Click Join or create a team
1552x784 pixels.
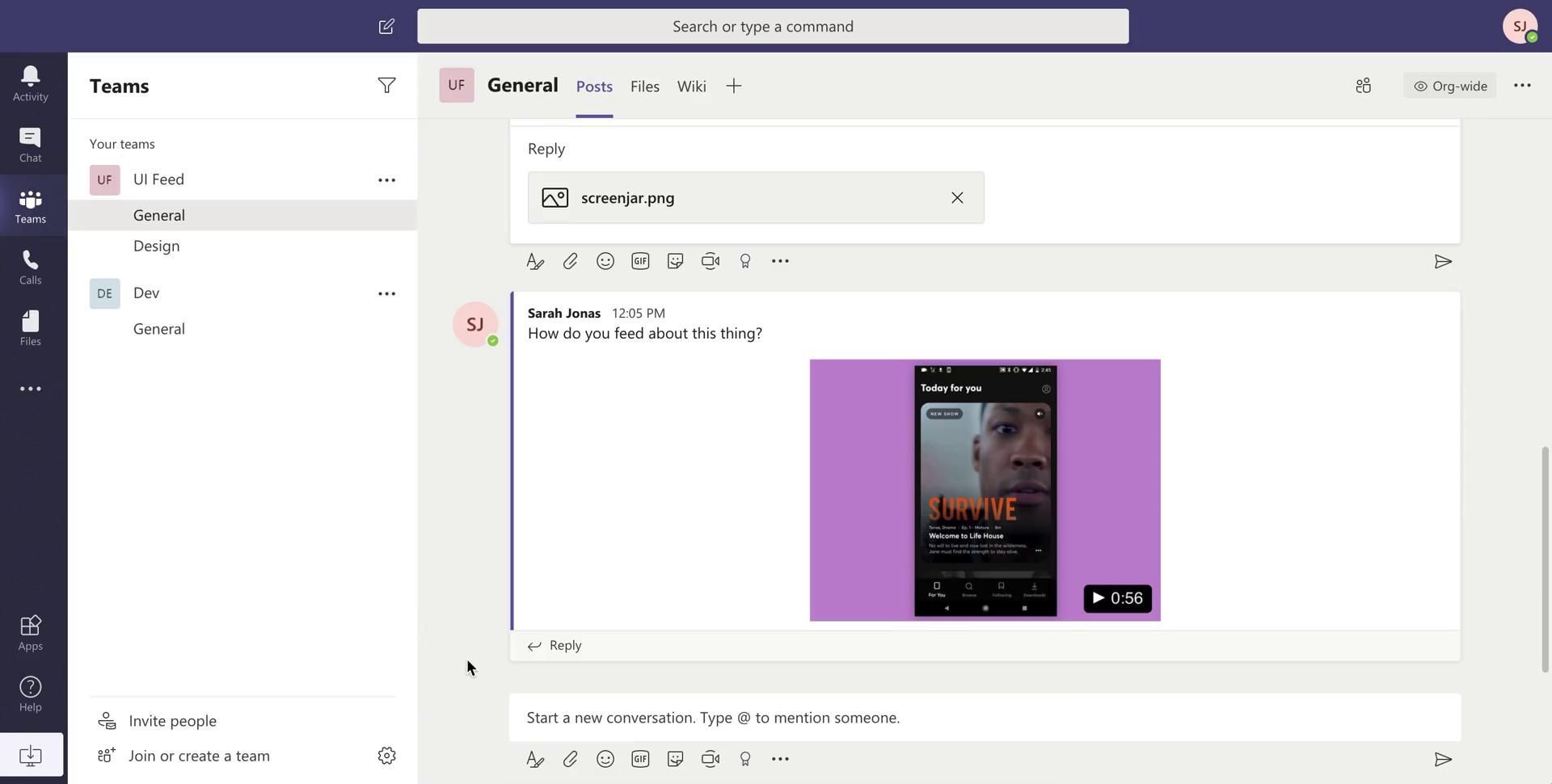tap(199, 756)
